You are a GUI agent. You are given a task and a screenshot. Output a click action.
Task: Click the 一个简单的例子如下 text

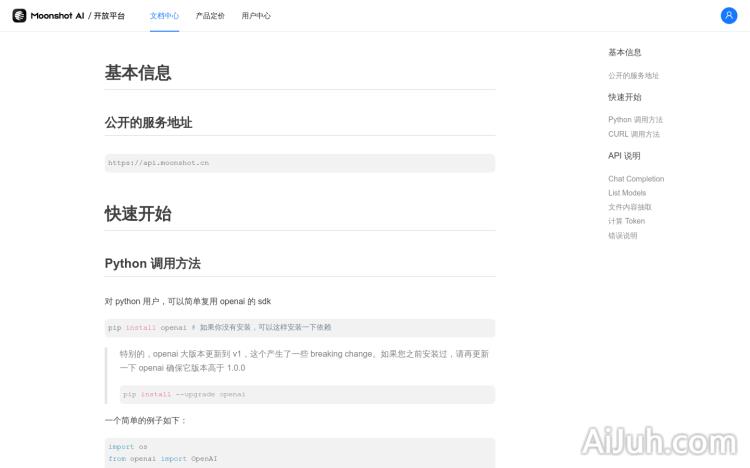(x=145, y=421)
